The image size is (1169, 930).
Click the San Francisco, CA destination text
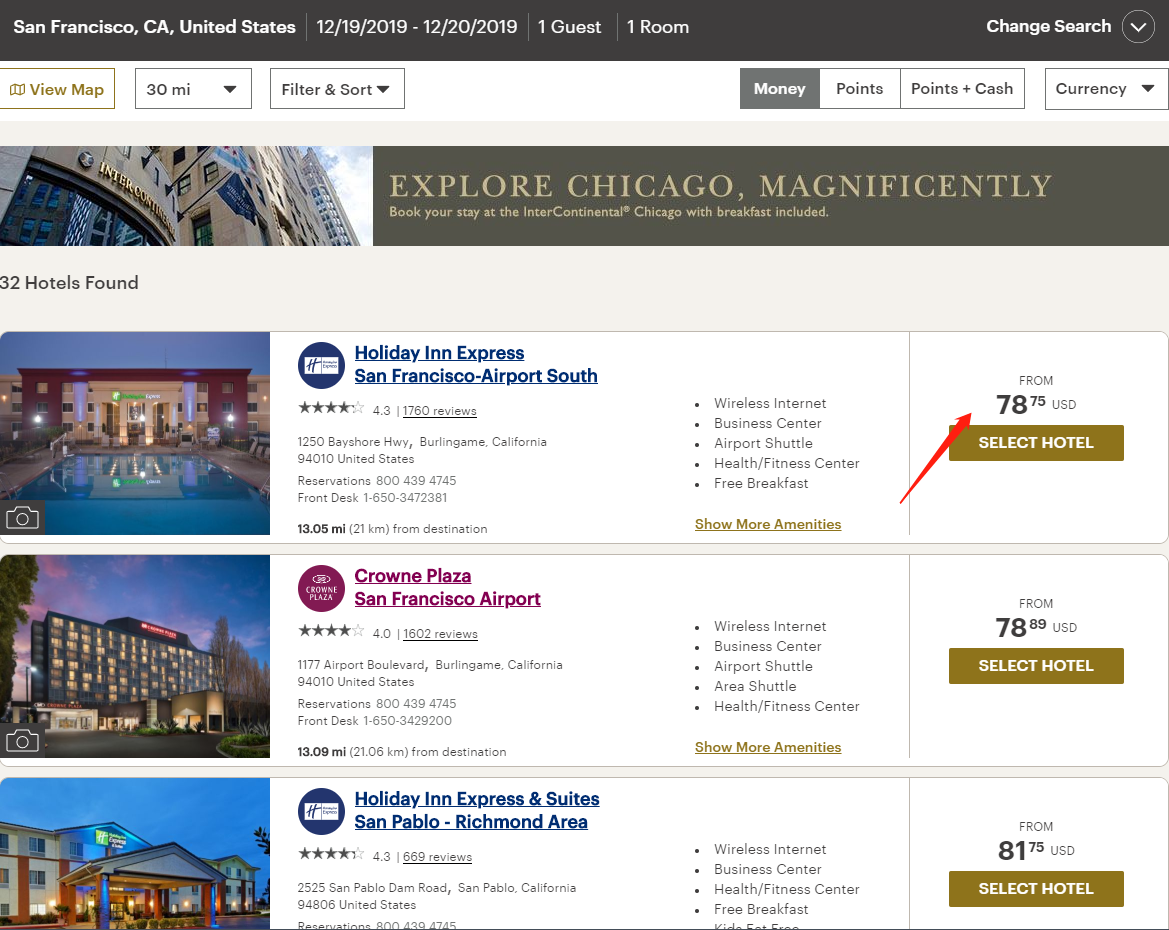pos(154,27)
